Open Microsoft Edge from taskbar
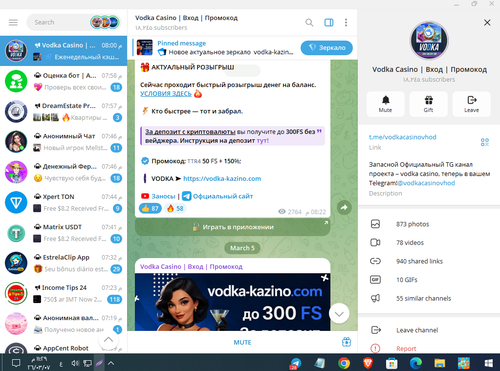 [x=416, y=363]
